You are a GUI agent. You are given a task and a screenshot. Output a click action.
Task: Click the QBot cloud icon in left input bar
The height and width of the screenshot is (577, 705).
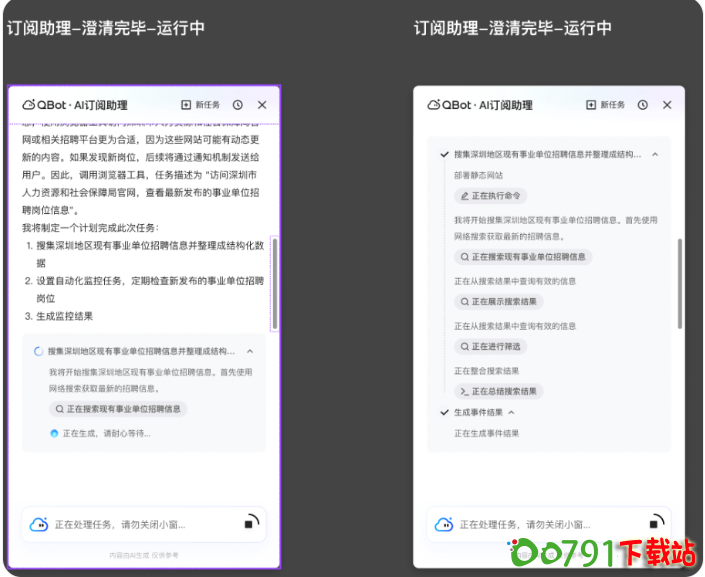tap(38, 524)
